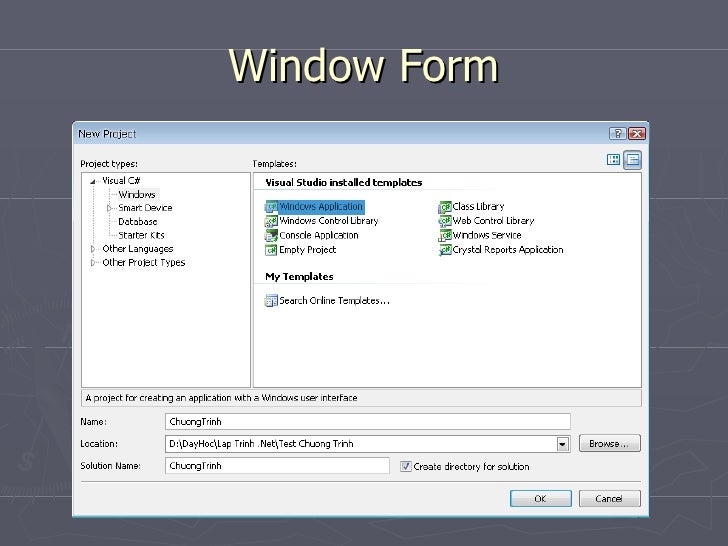This screenshot has height=546, width=728.
Task: Click Other Project Types label
Action: (x=144, y=262)
